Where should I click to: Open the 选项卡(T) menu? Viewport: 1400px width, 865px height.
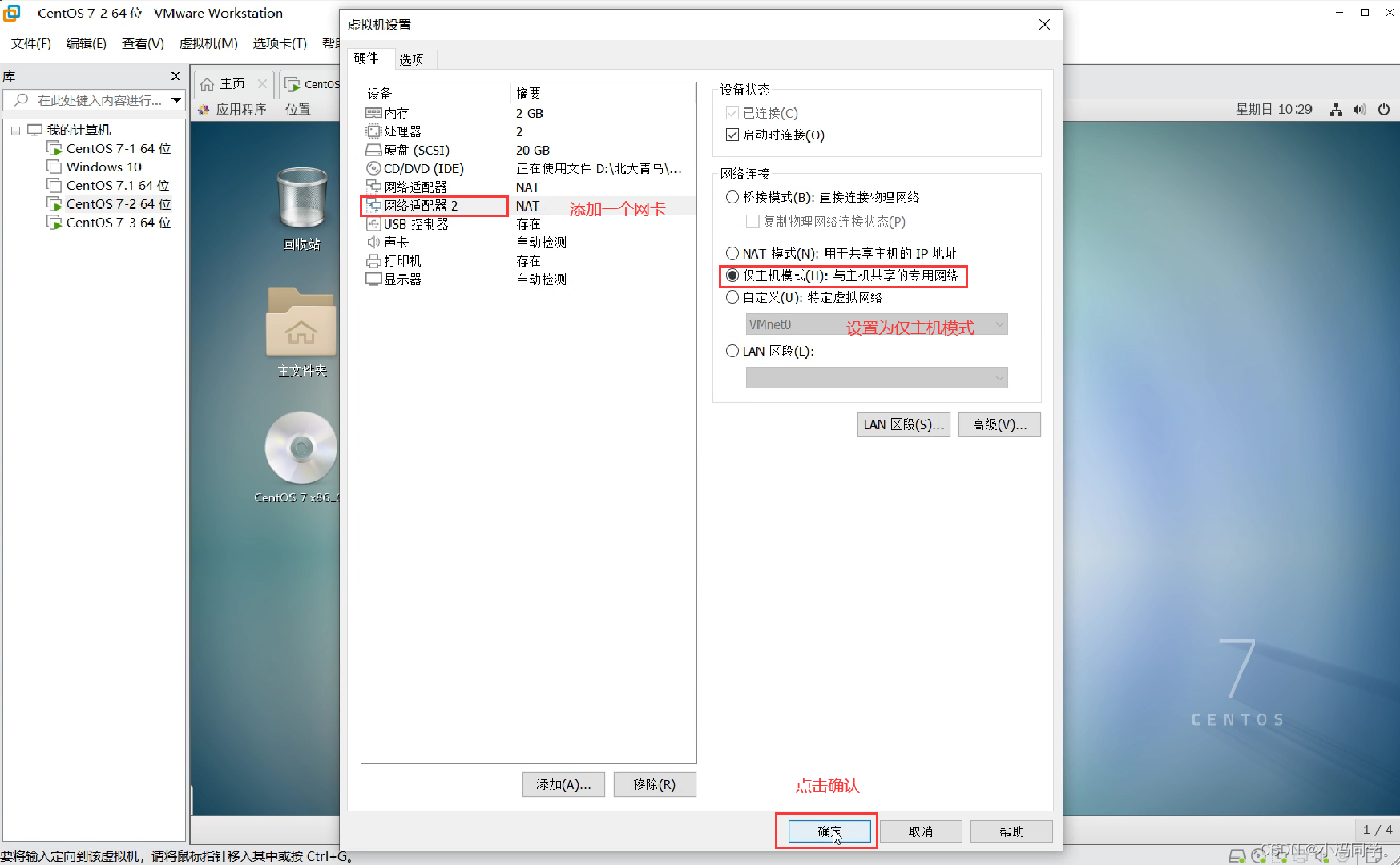point(280,43)
